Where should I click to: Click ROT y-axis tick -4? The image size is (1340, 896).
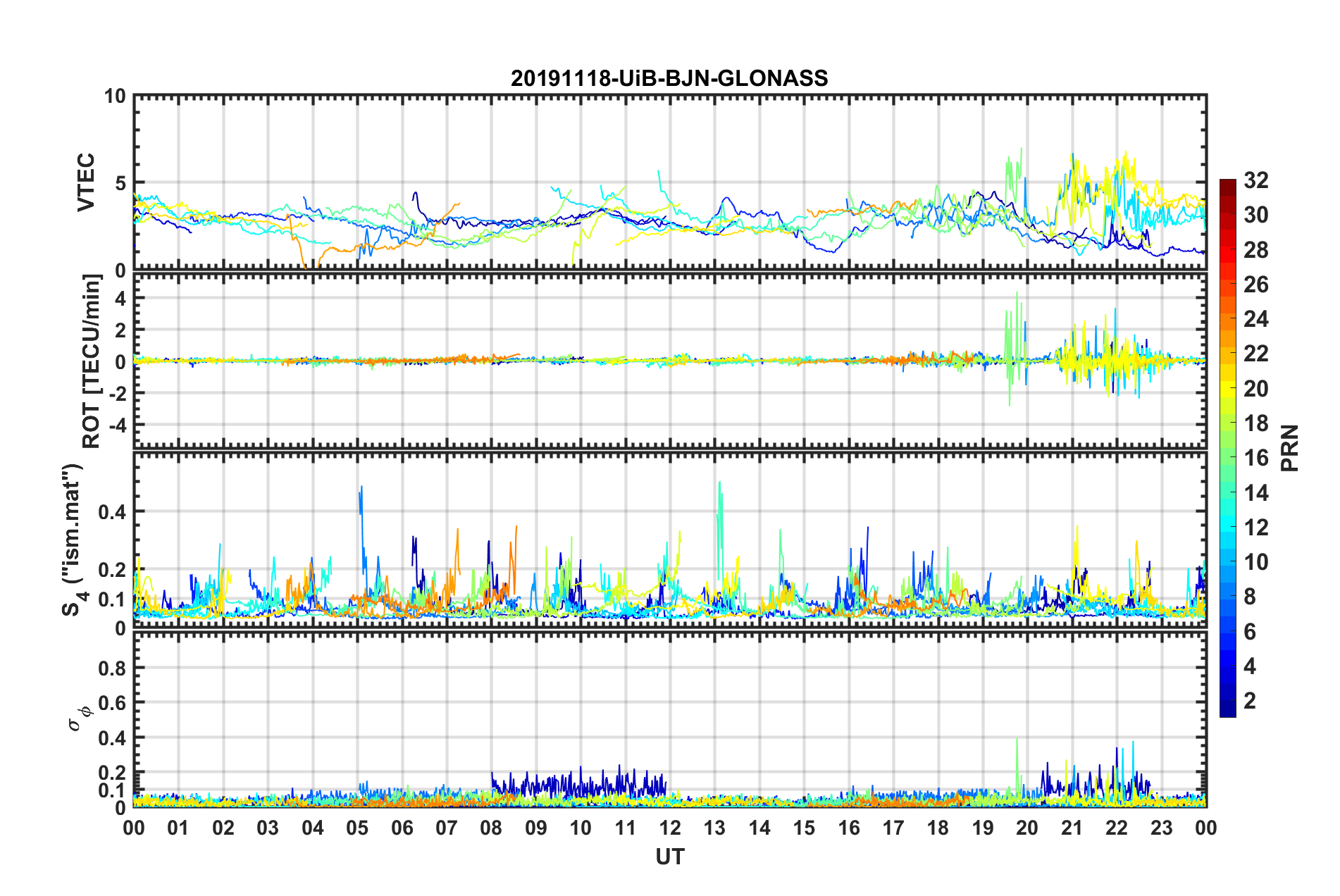118,425
